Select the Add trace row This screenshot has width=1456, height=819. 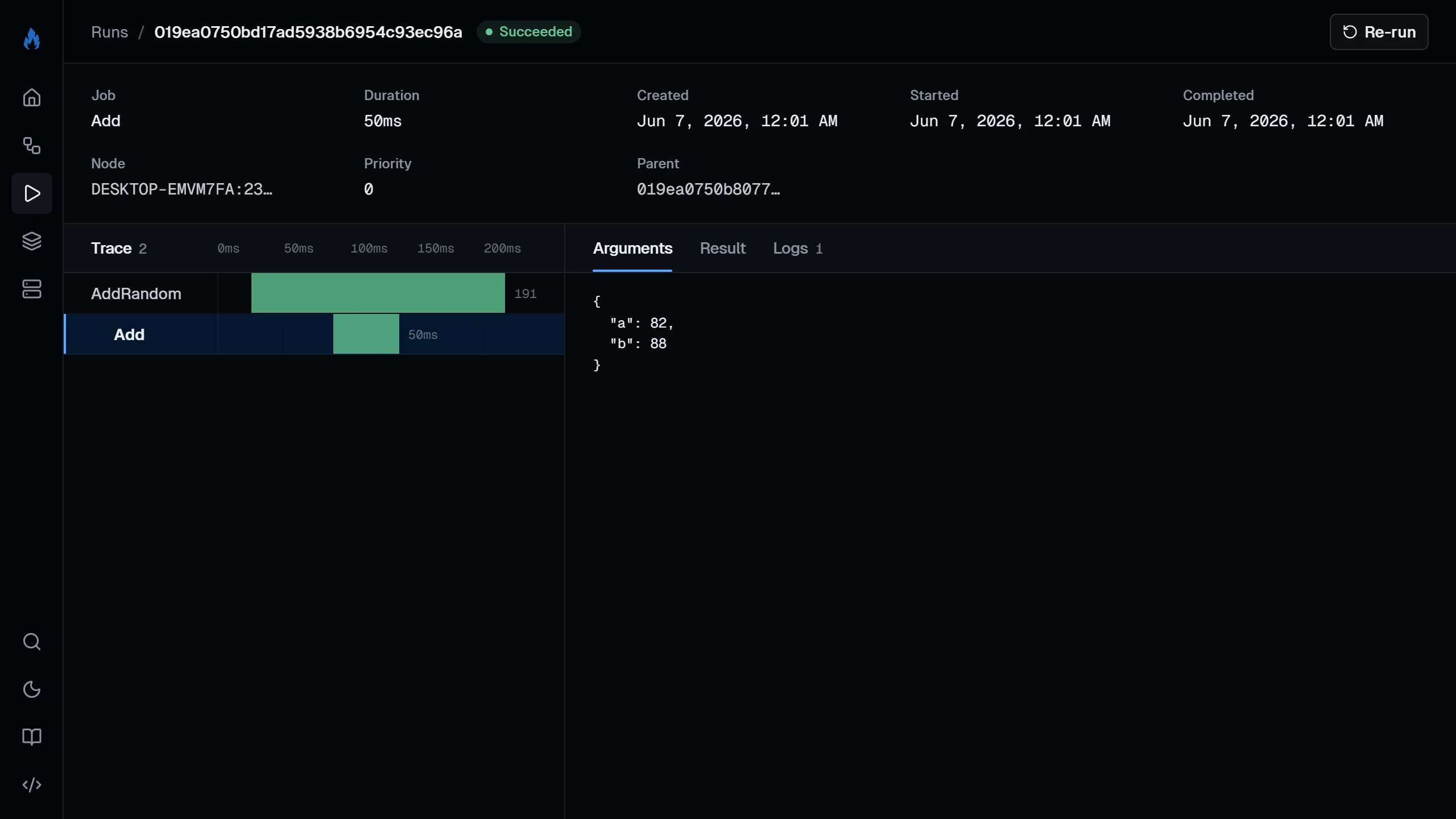click(314, 334)
